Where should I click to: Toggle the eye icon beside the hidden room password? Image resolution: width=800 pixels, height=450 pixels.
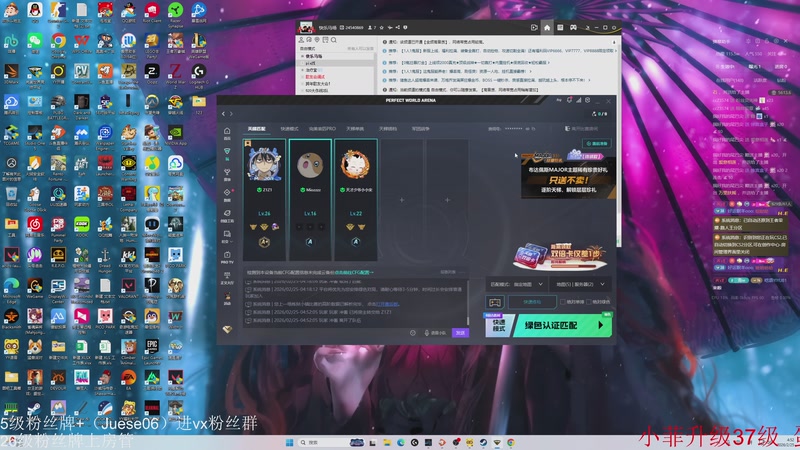click(528, 129)
